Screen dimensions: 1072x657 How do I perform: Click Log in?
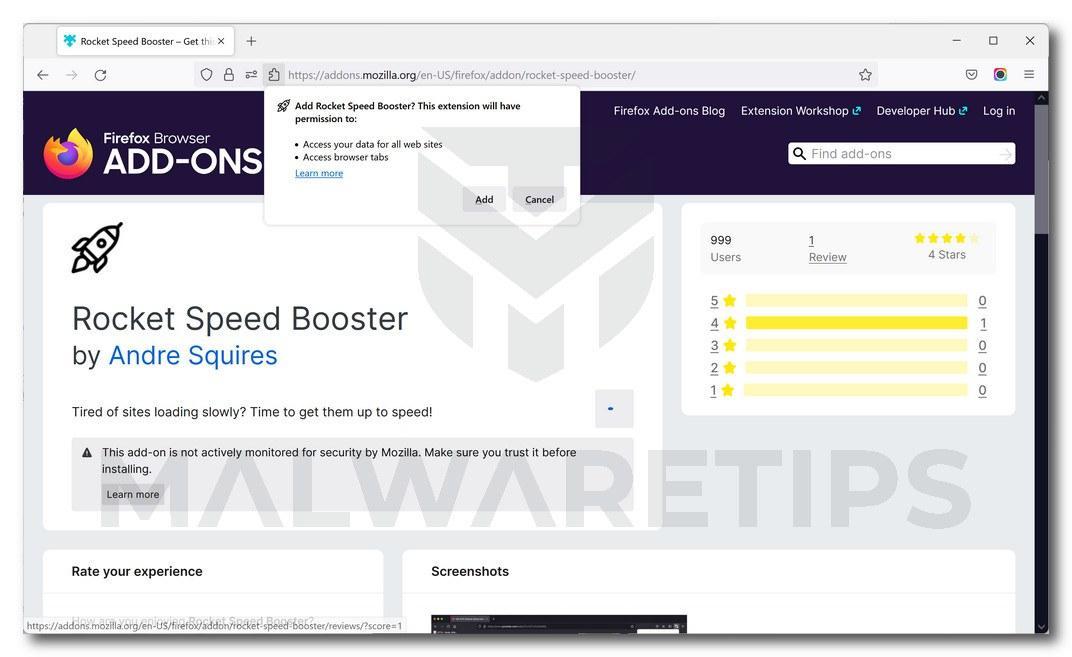999,111
